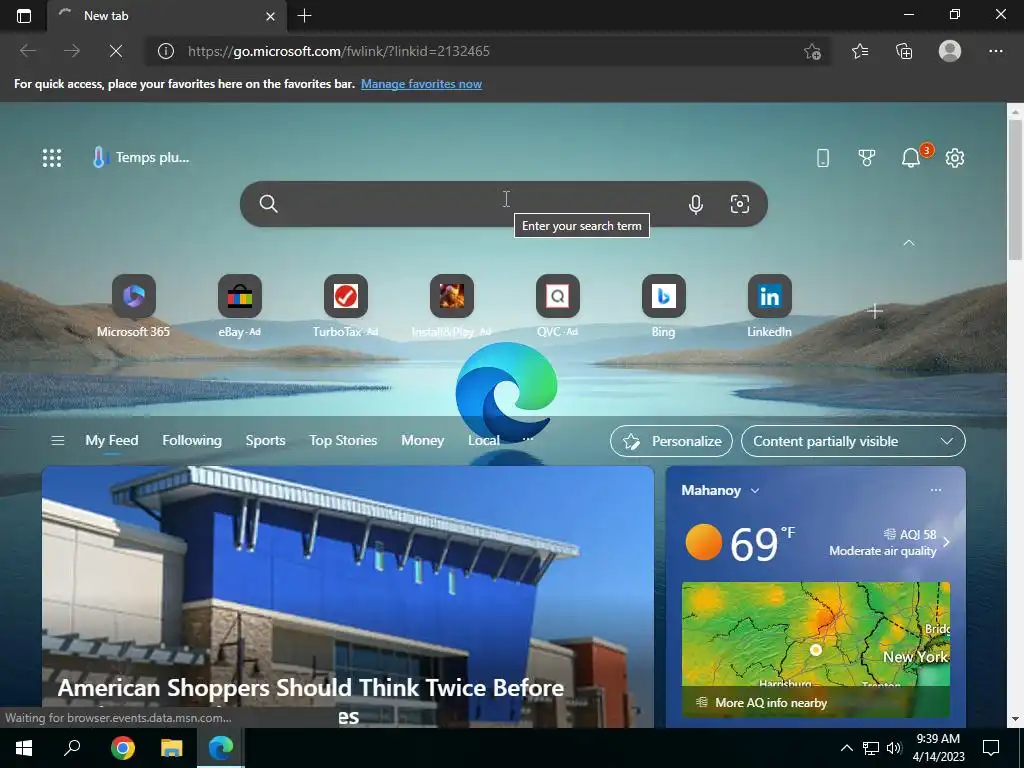Start voice search with microphone
Viewport: 1024px width, 768px height.
tap(696, 204)
